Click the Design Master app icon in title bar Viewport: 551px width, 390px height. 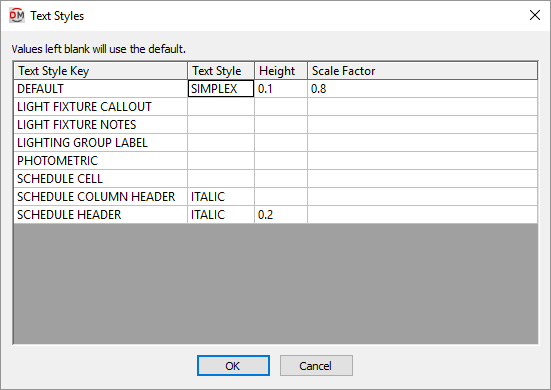coord(17,15)
